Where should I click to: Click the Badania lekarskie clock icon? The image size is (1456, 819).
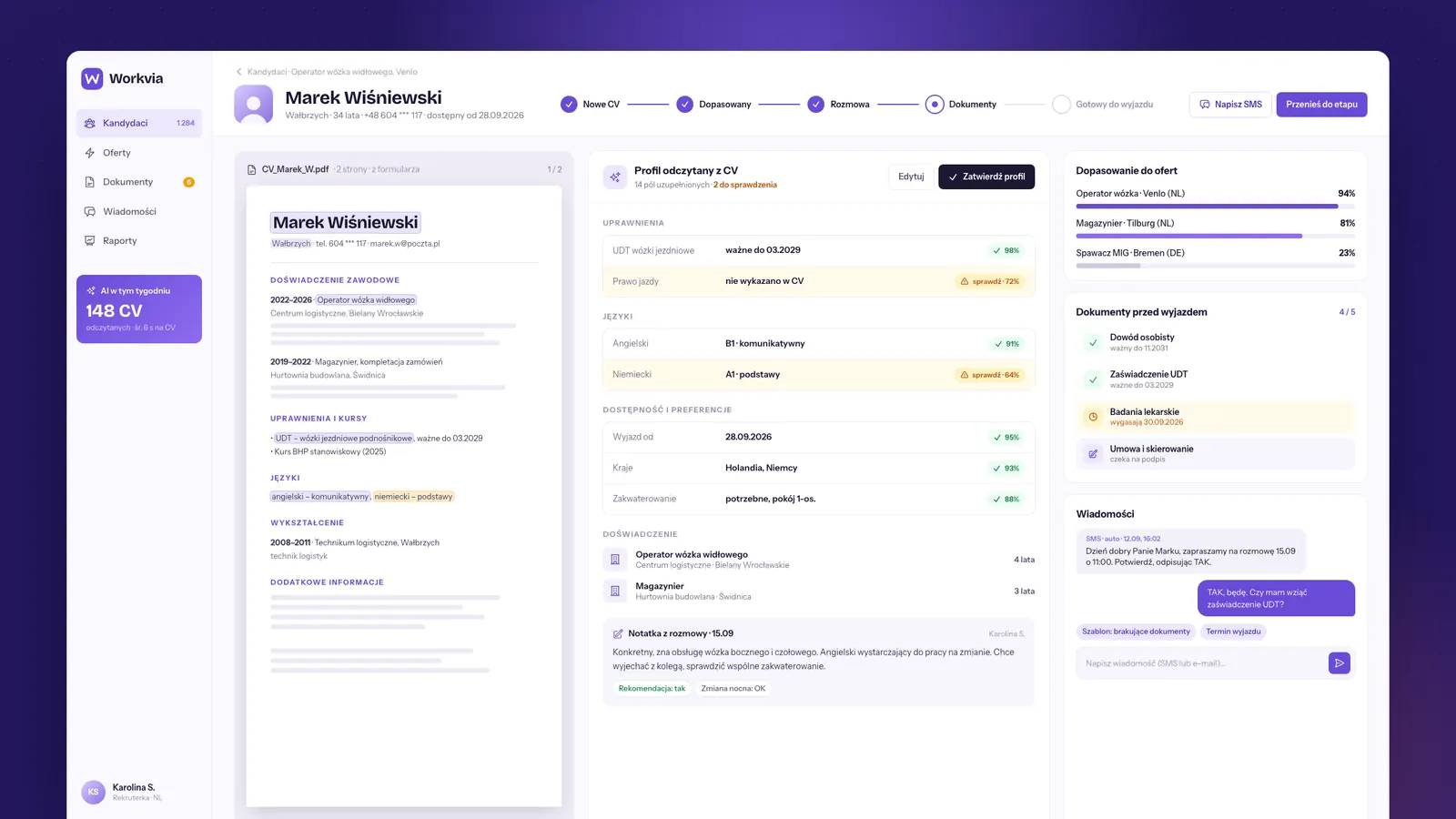[1093, 417]
